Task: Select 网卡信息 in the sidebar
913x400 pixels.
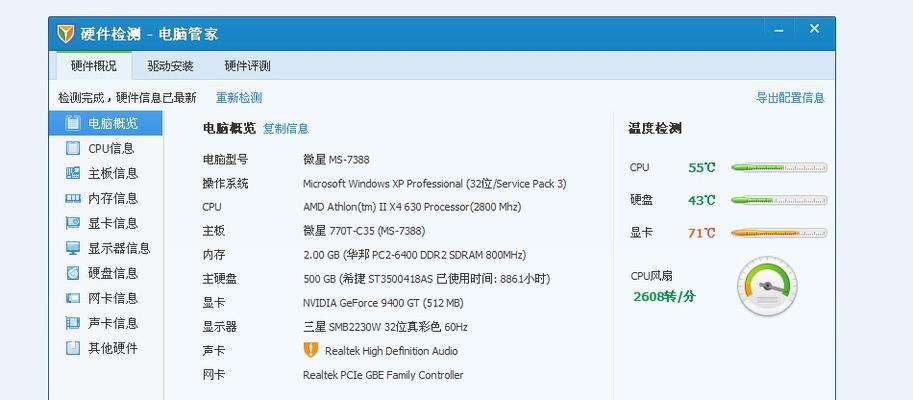Action: pos(105,298)
